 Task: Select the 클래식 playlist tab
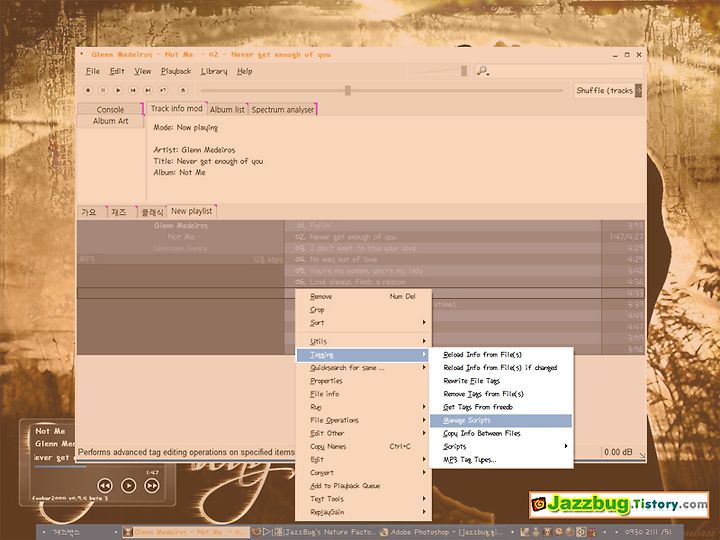152,212
